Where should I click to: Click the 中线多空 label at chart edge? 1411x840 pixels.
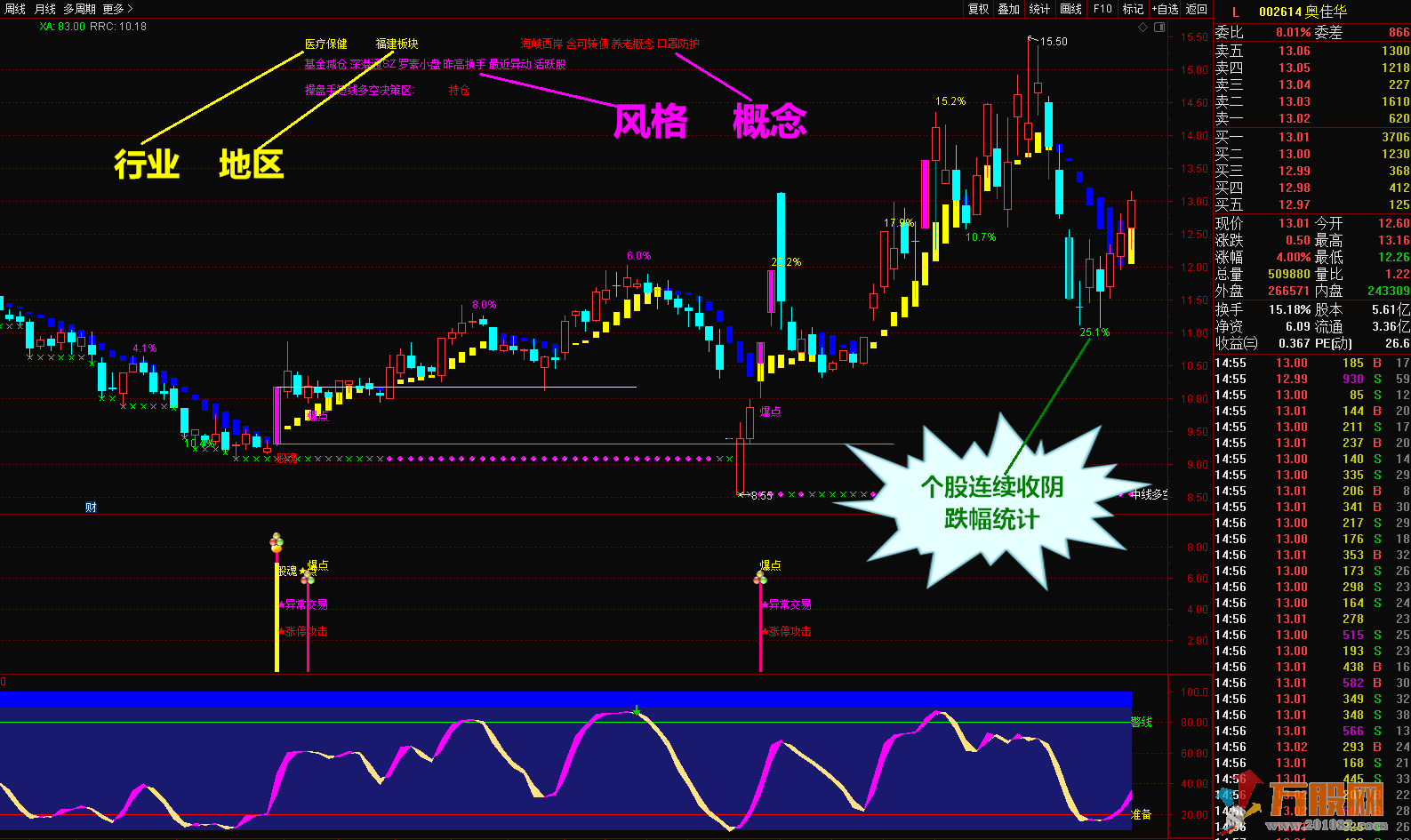tap(1148, 494)
